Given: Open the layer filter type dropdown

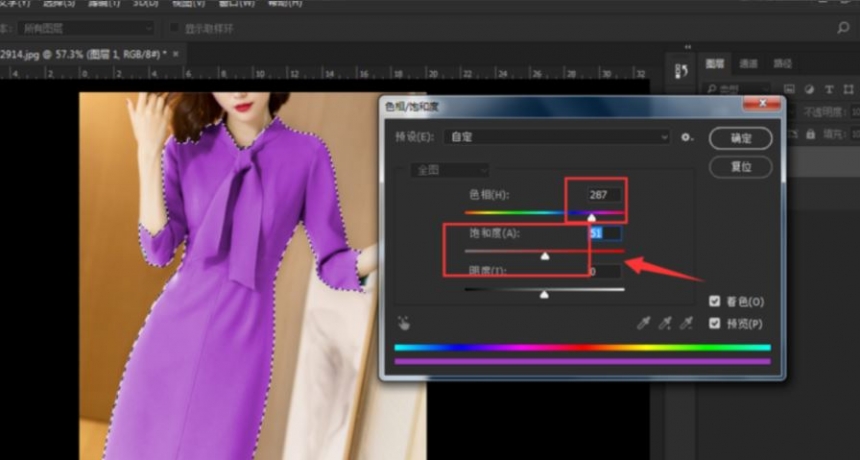Looking at the screenshot, I should tap(738, 89).
